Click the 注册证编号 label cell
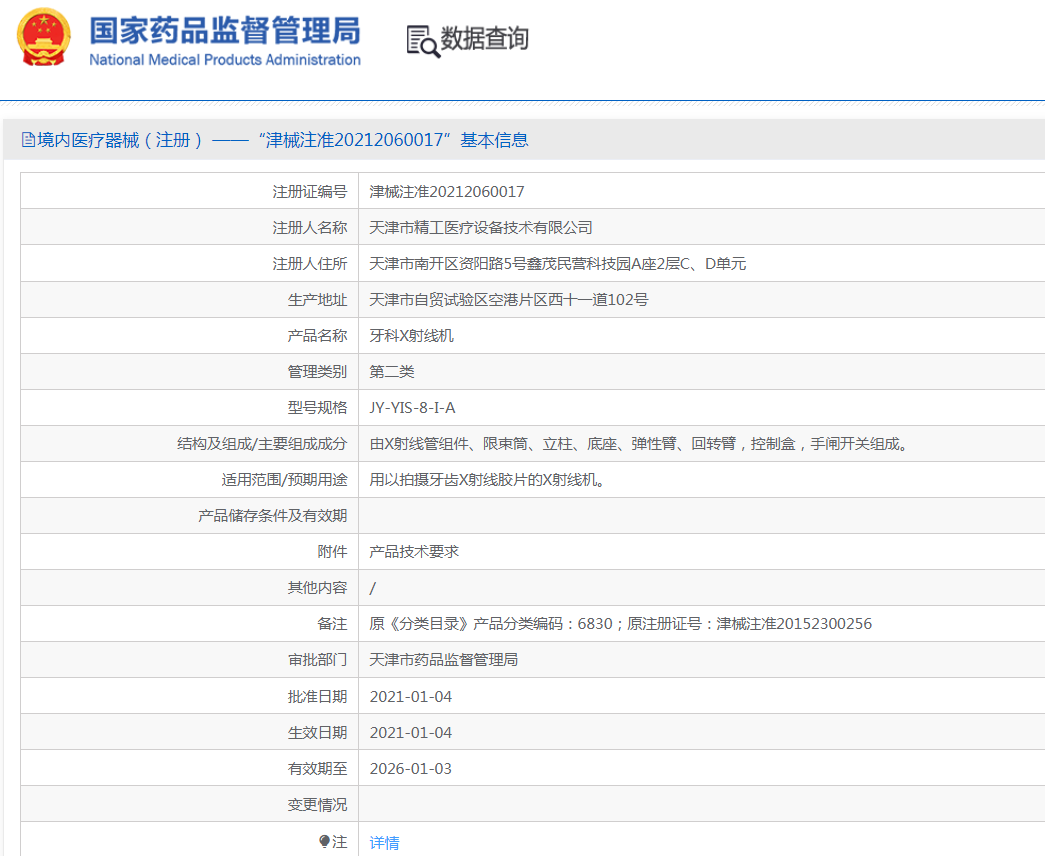Screen dimensions: 1045x856 (310, 192)
